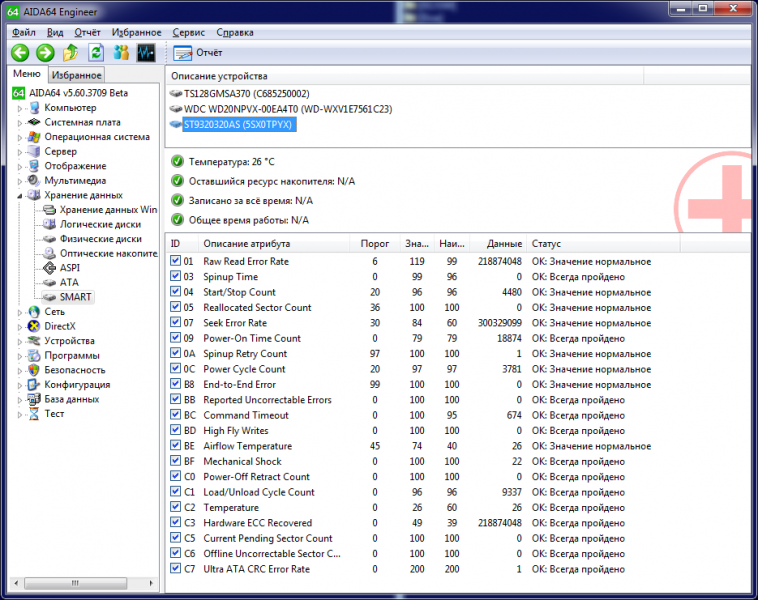
Task: Expand the Сеть node arrow
Action: pos(20,312)
